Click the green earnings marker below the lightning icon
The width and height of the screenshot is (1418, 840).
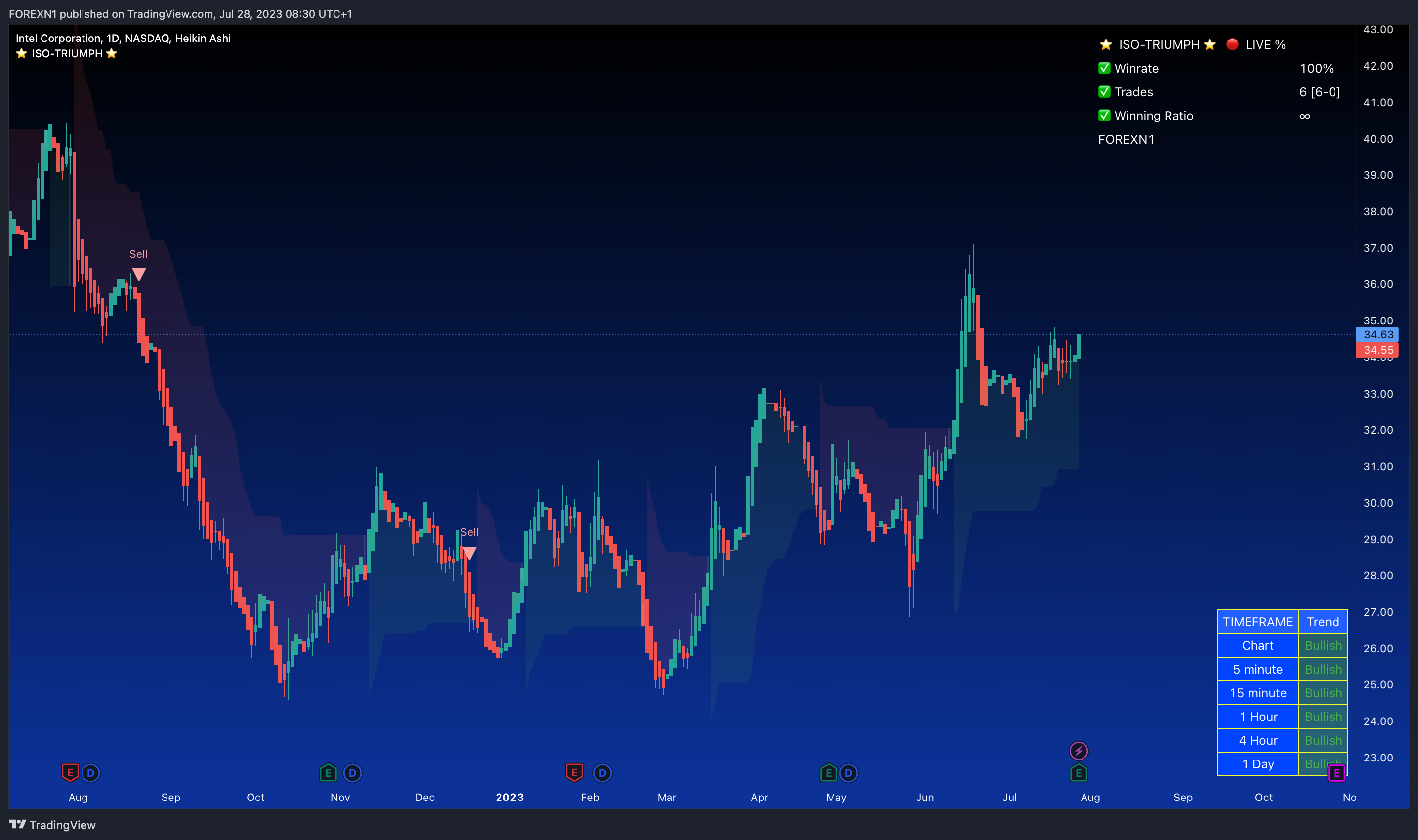click(x=1078, y=773)
